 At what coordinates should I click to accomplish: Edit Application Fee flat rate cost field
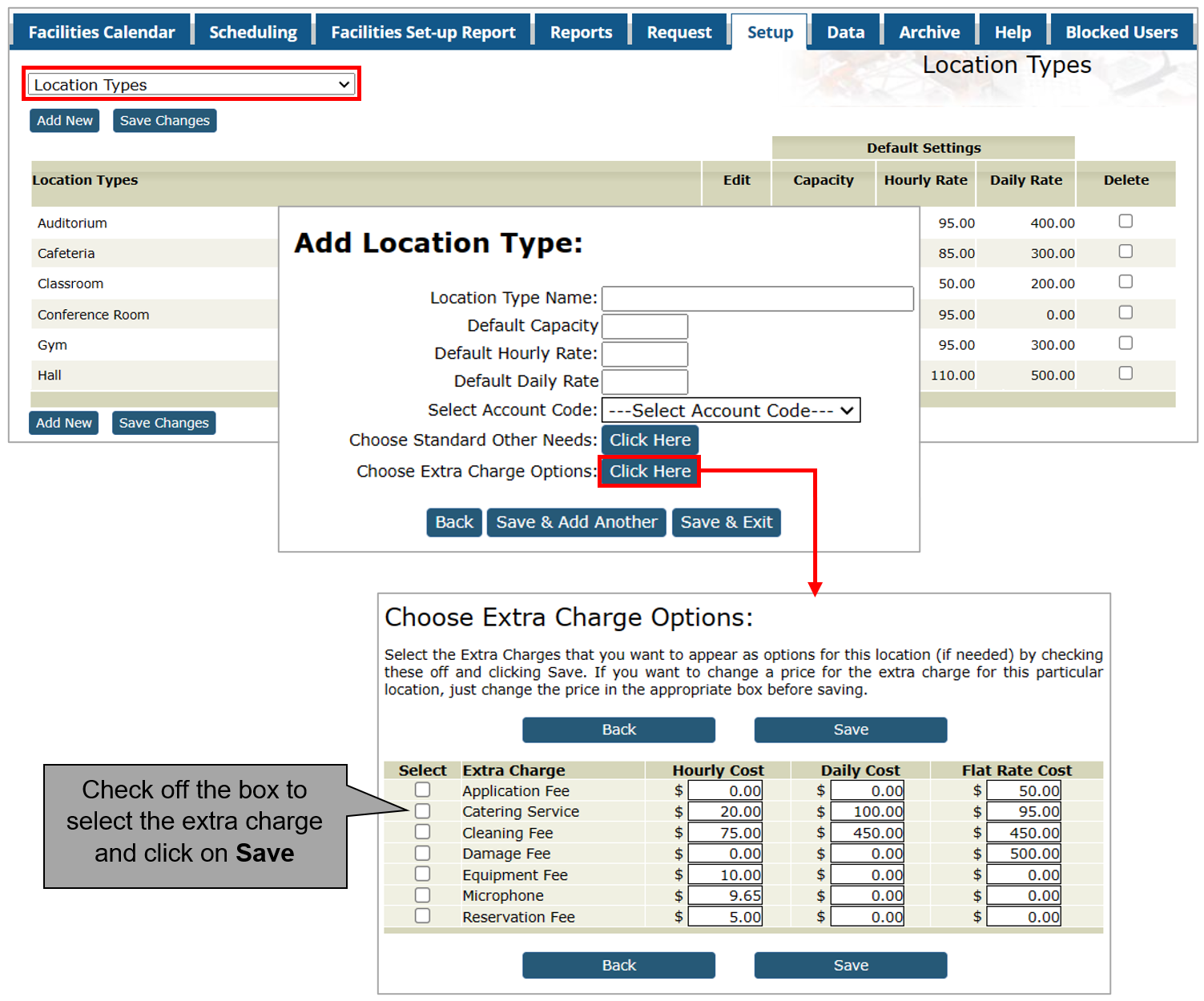click(1024, 790)
